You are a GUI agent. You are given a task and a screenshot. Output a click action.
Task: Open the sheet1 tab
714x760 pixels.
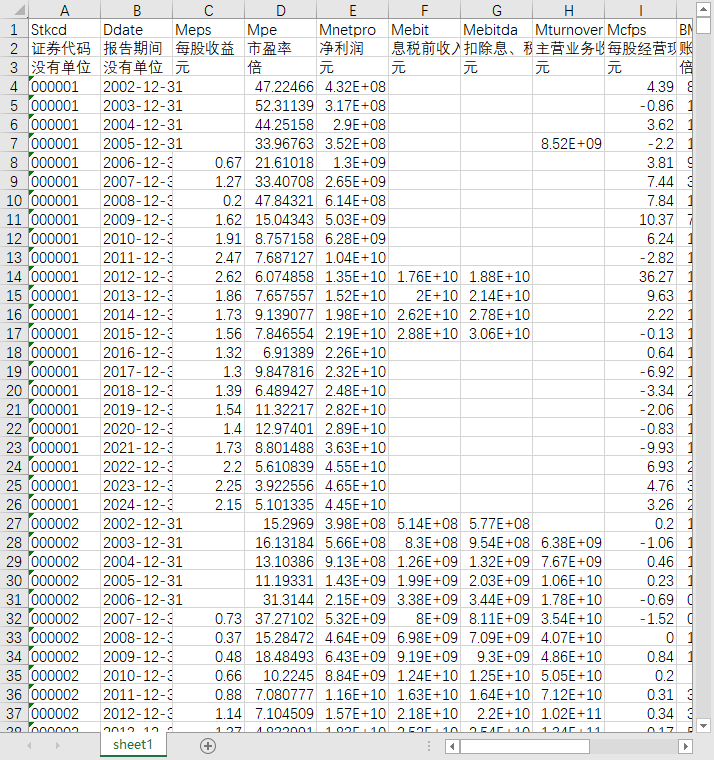click(x=133, y=744)
